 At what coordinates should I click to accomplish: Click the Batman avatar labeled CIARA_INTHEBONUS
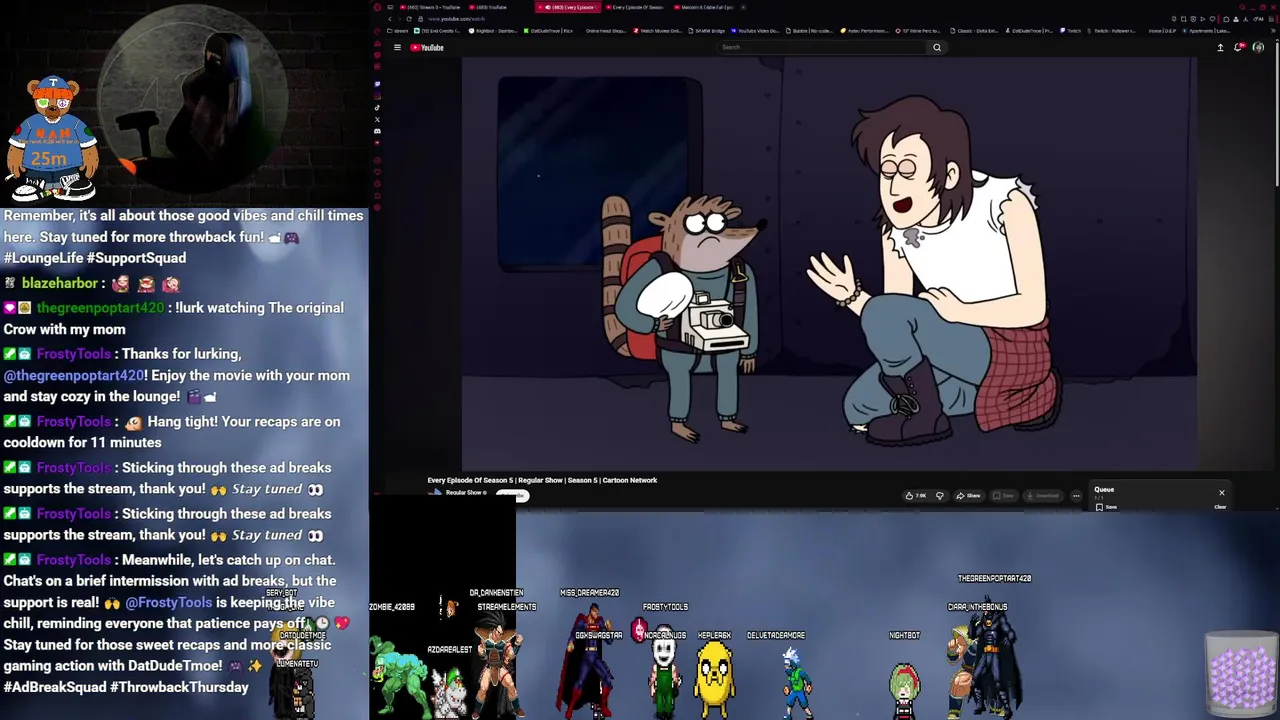(x=993, y=660)
